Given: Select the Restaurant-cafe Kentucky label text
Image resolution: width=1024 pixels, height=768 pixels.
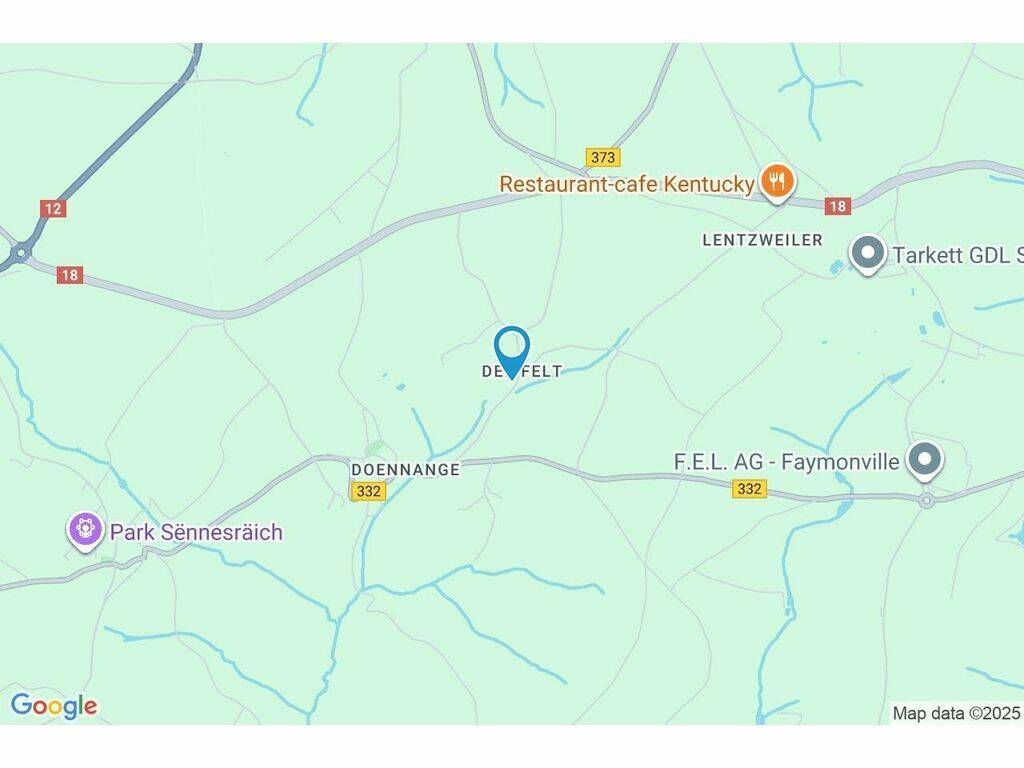Looking at the screenshot, I should click(x=627, y=184).
